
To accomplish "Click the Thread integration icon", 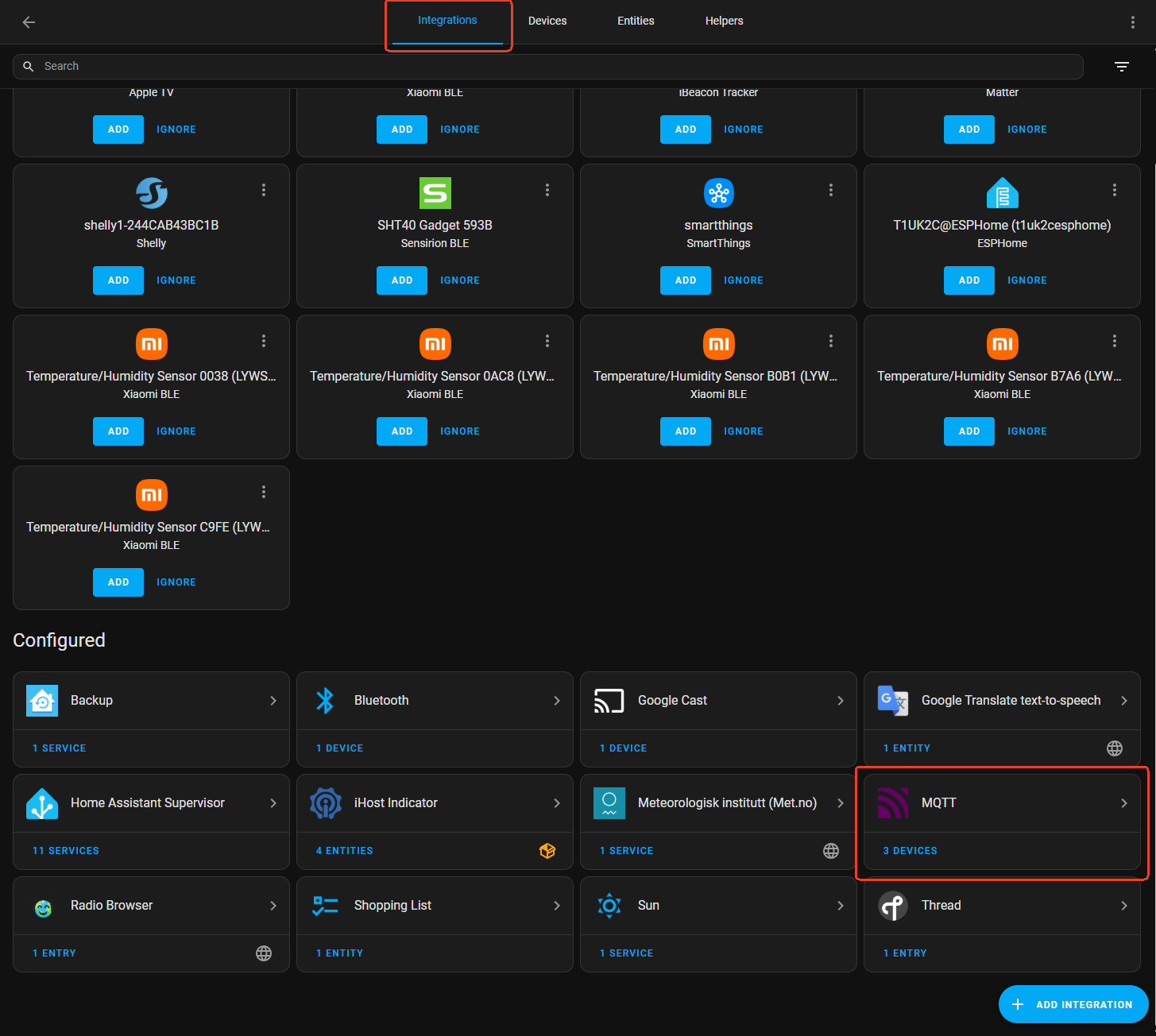I will [x=893, y=906].
